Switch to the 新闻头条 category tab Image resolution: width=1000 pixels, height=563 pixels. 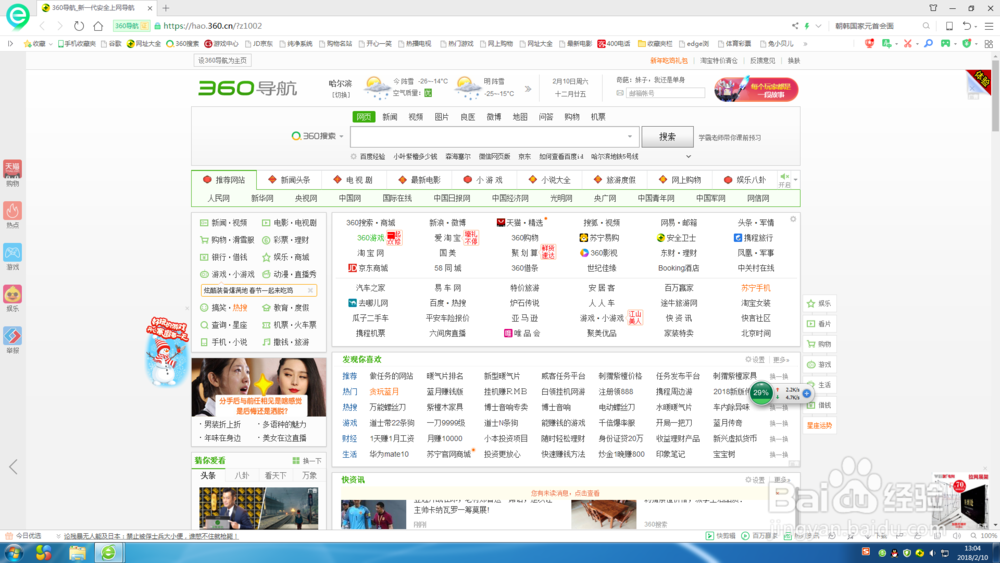[x=290, y=180]
